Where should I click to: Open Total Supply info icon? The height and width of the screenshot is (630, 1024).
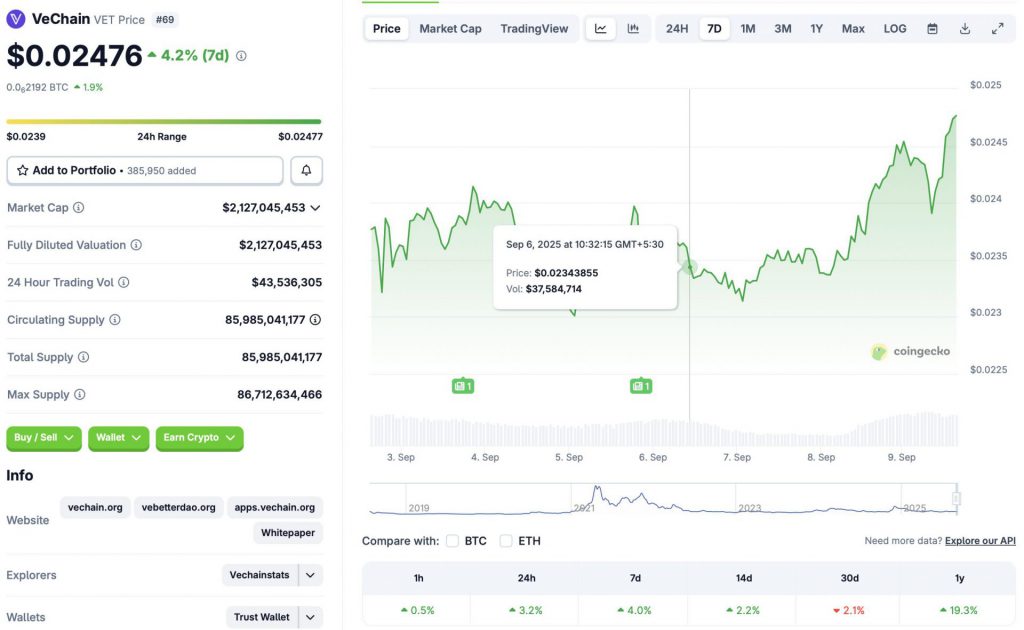(84, 357)
